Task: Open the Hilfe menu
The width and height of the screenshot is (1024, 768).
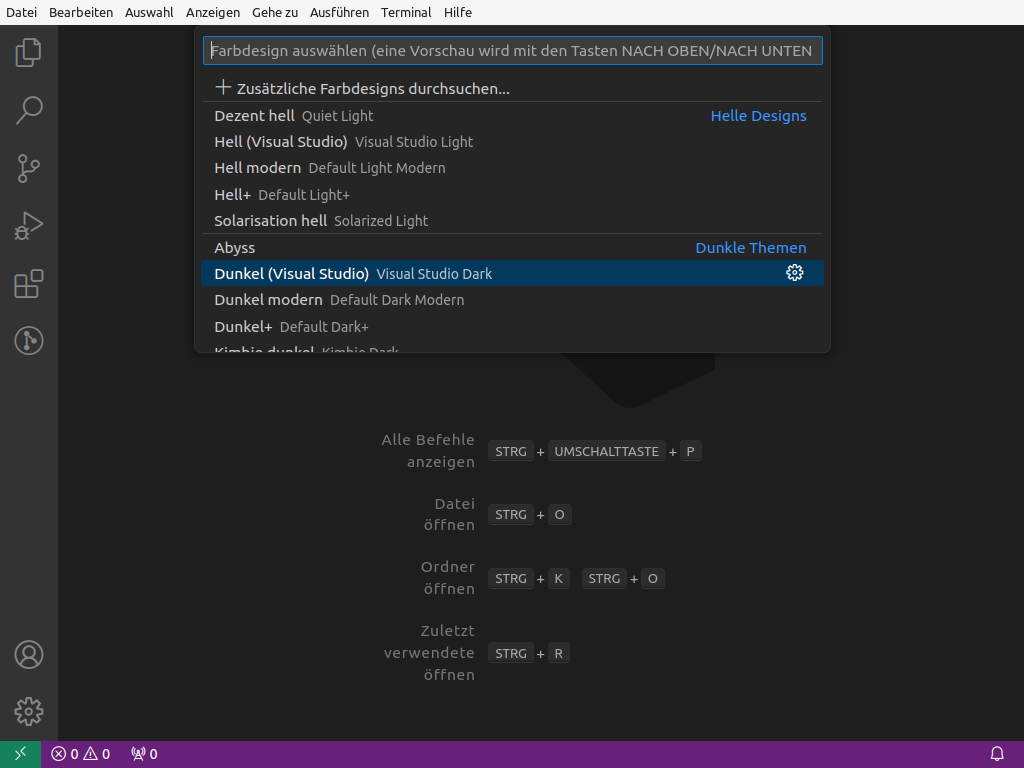Action: (458, 12)
